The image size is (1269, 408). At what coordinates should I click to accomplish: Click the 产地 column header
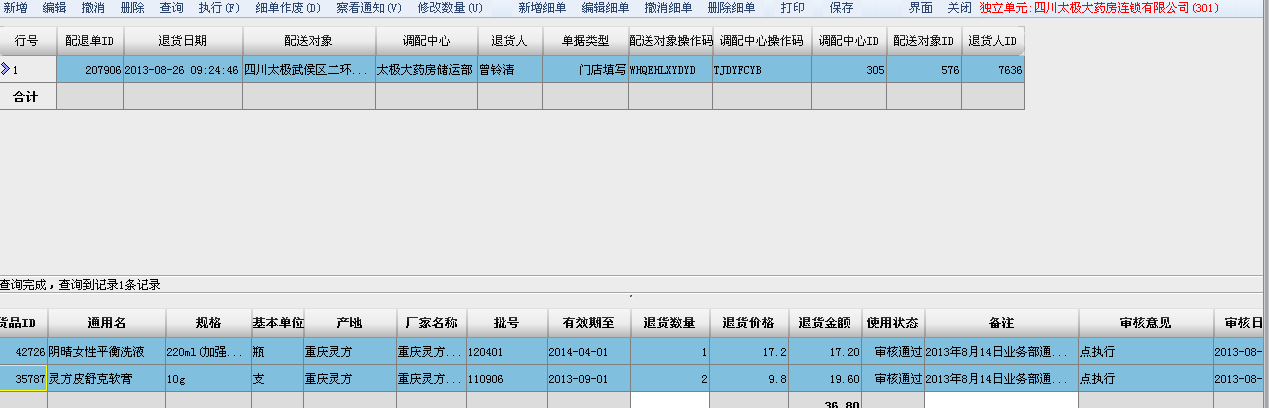[350, 323]
